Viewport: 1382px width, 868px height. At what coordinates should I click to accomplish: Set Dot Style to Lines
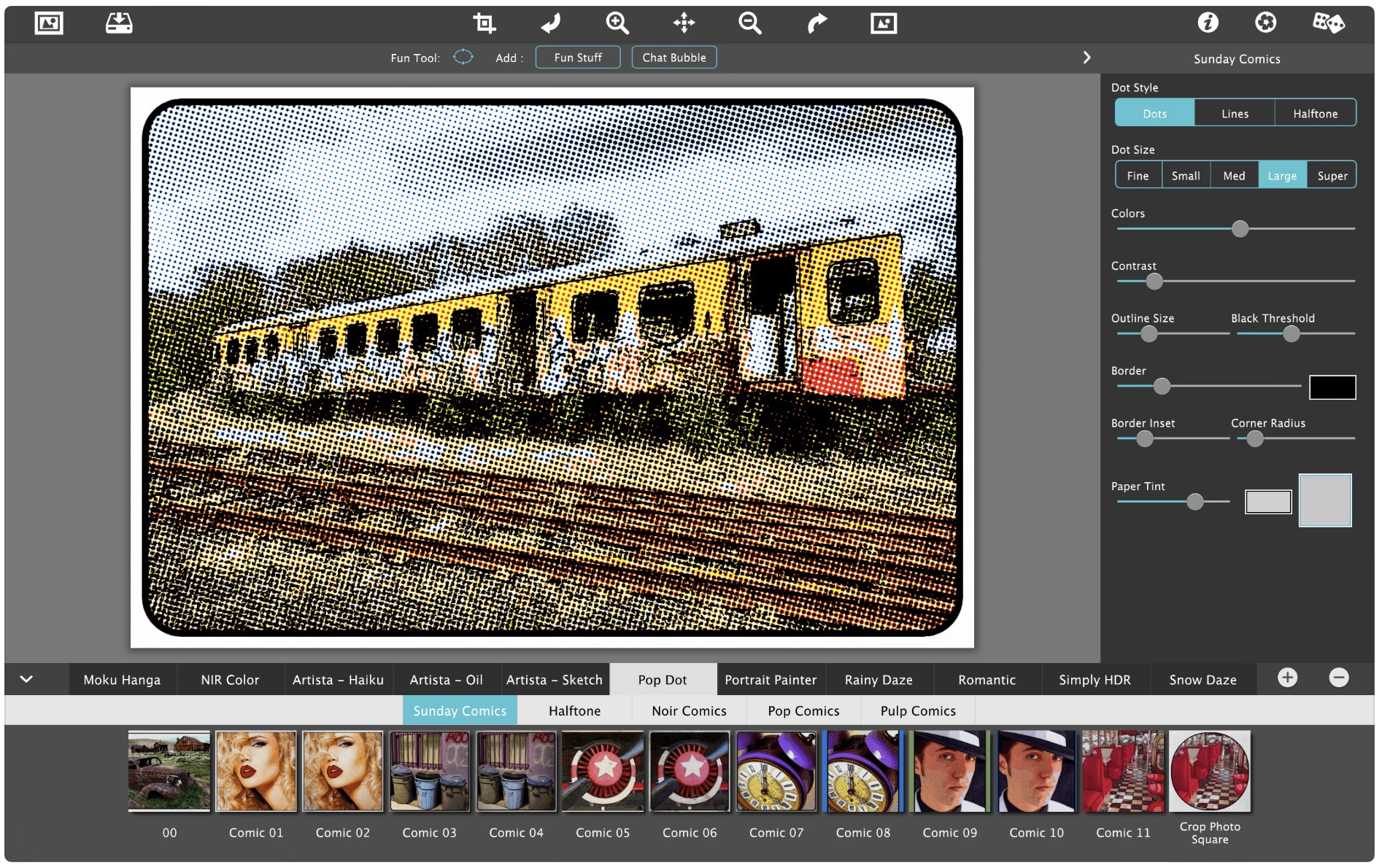pos(1235,114)
